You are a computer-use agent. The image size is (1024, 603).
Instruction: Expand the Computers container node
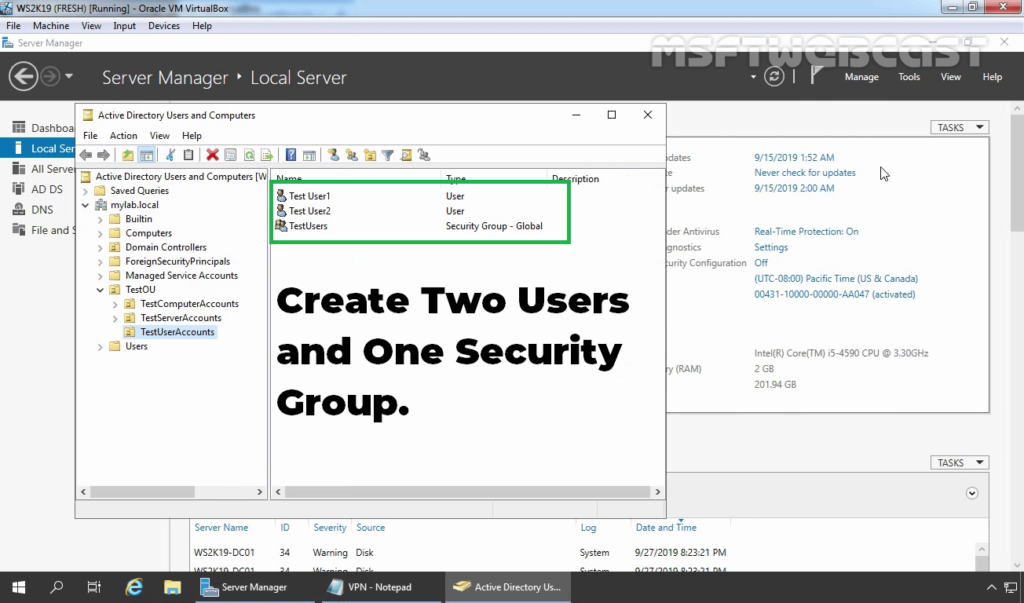coord(100,233)
